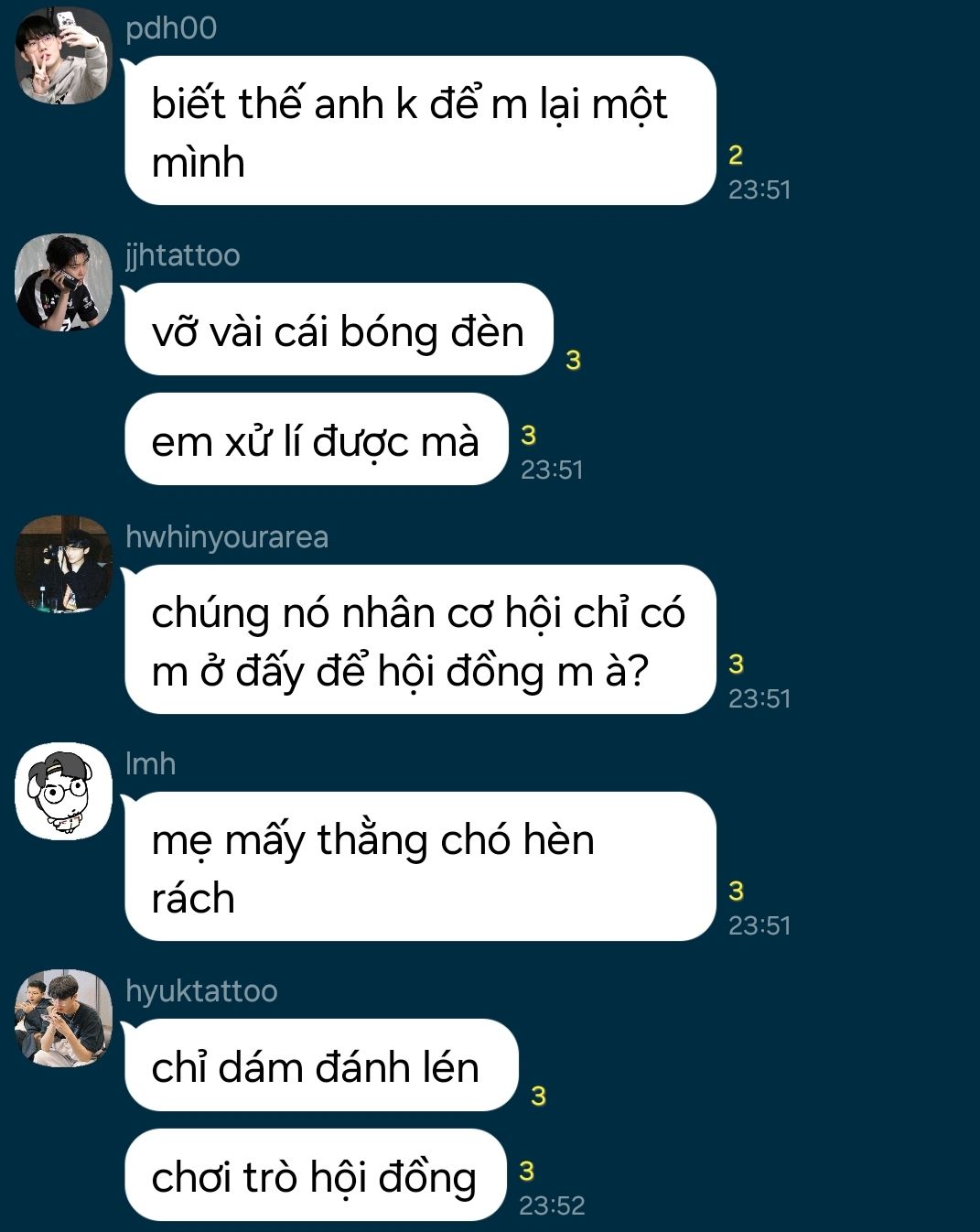
Task: Select the 'em xử lí được mà' message
Action: coord(316,439)
